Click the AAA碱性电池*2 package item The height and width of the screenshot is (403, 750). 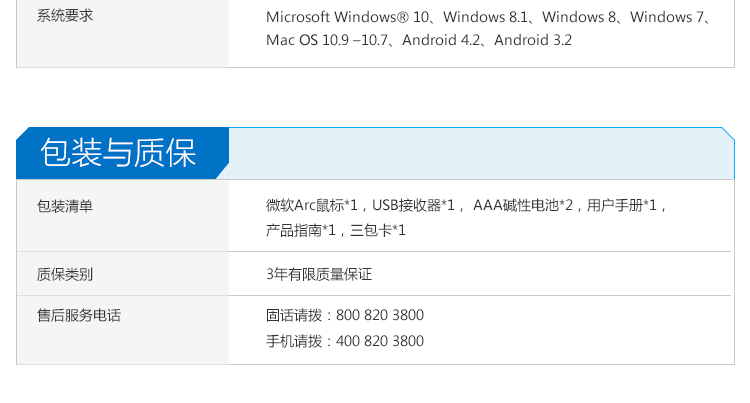point(523,206)
